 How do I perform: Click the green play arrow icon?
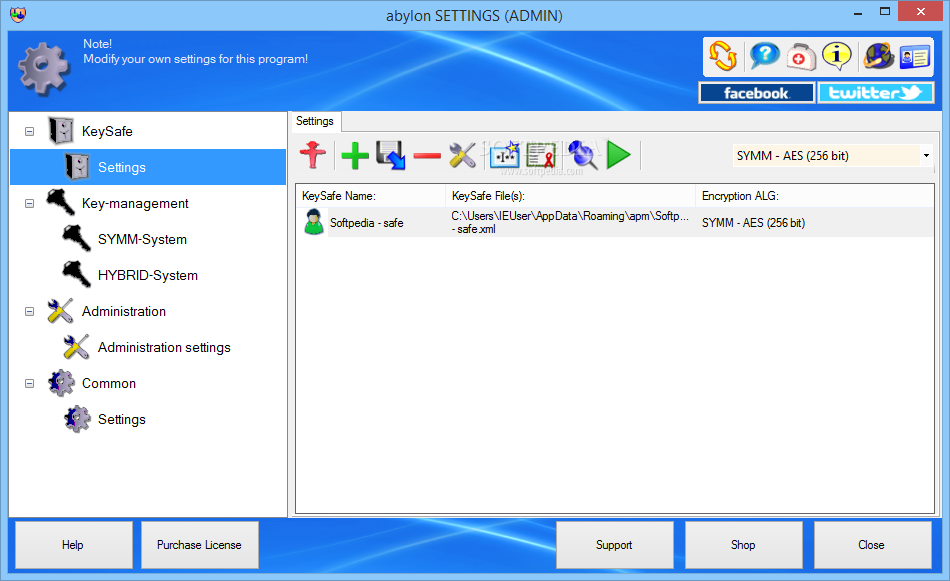tap(619, 155)
